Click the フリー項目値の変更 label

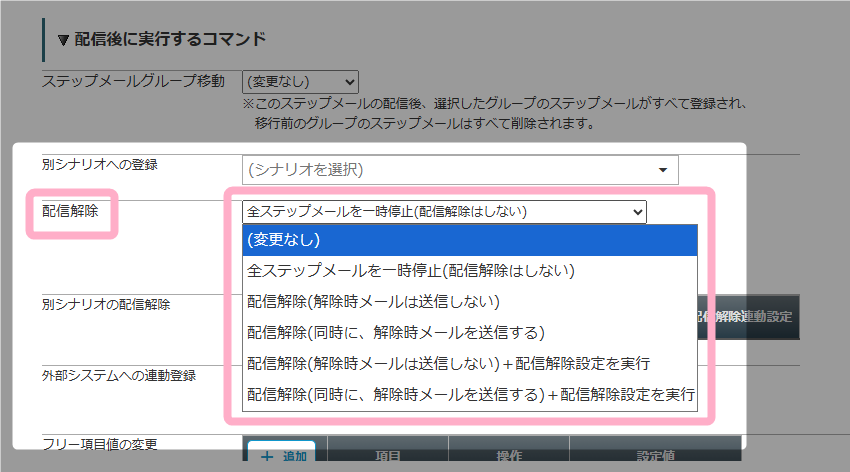(100, 443)
